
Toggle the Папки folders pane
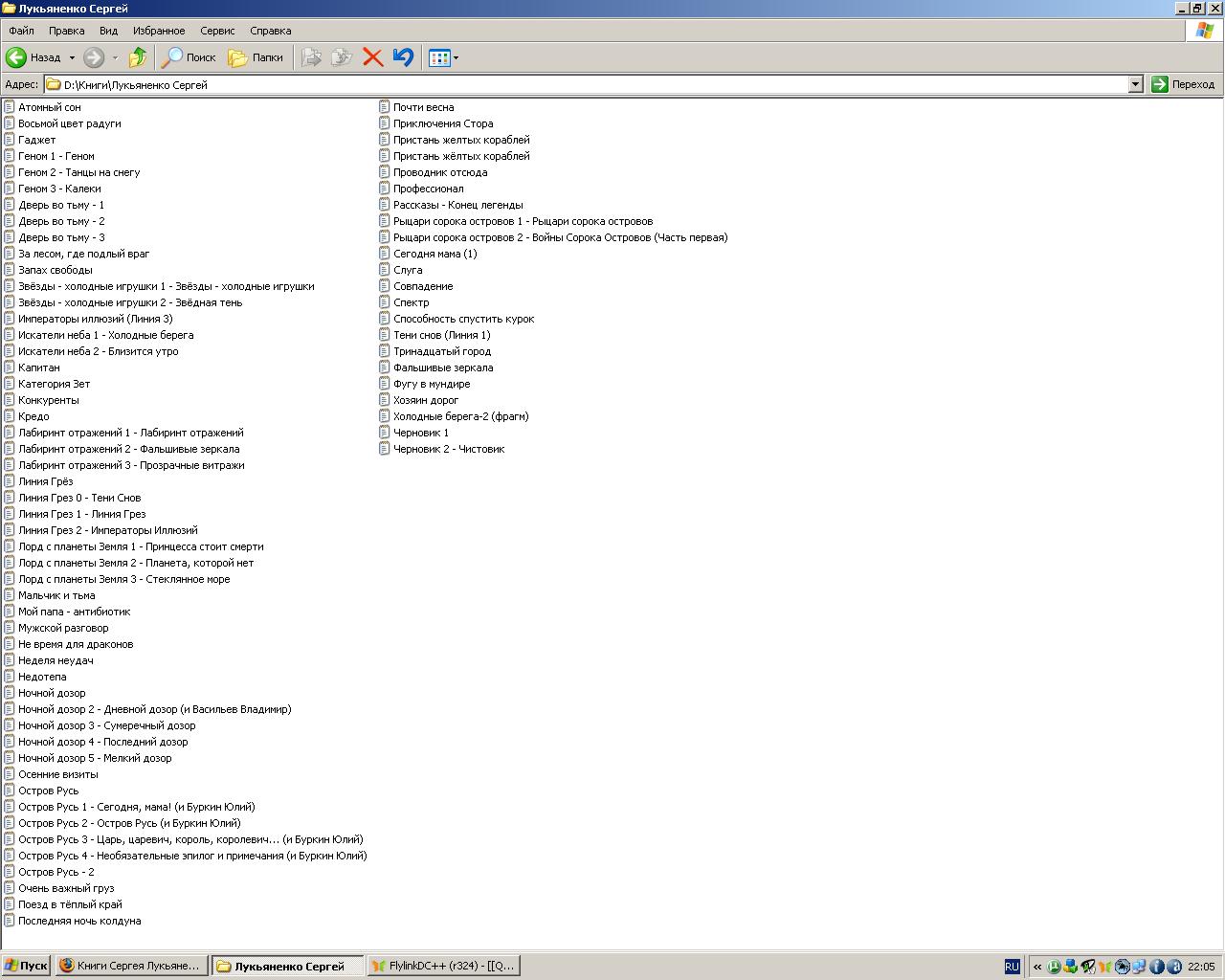tap(256, 57)
